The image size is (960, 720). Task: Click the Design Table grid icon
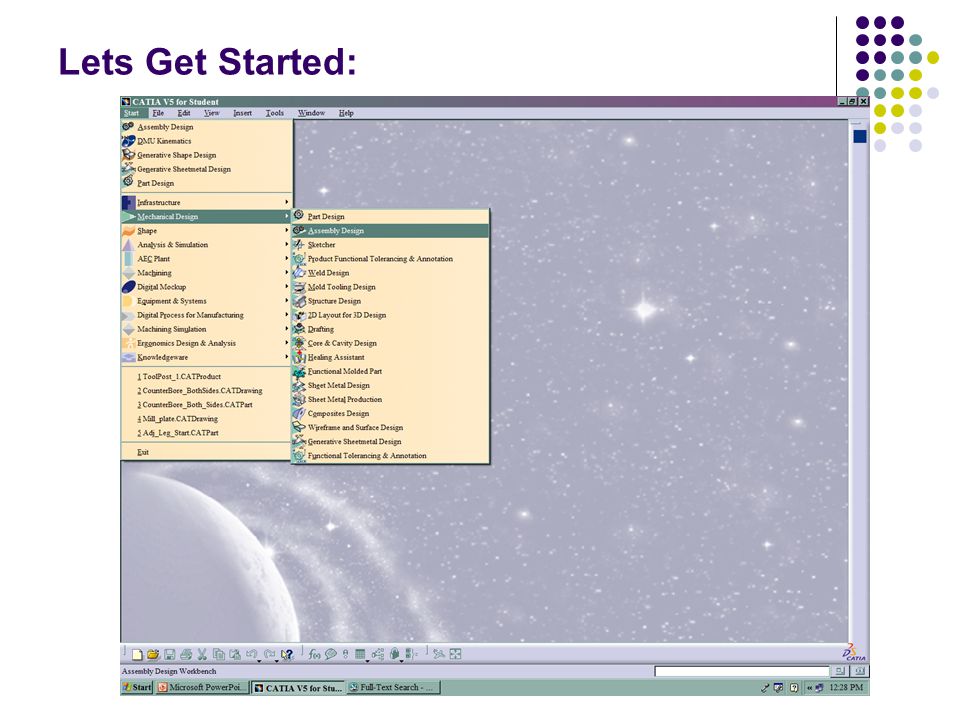pyautogui.click(x=360, y=654)
